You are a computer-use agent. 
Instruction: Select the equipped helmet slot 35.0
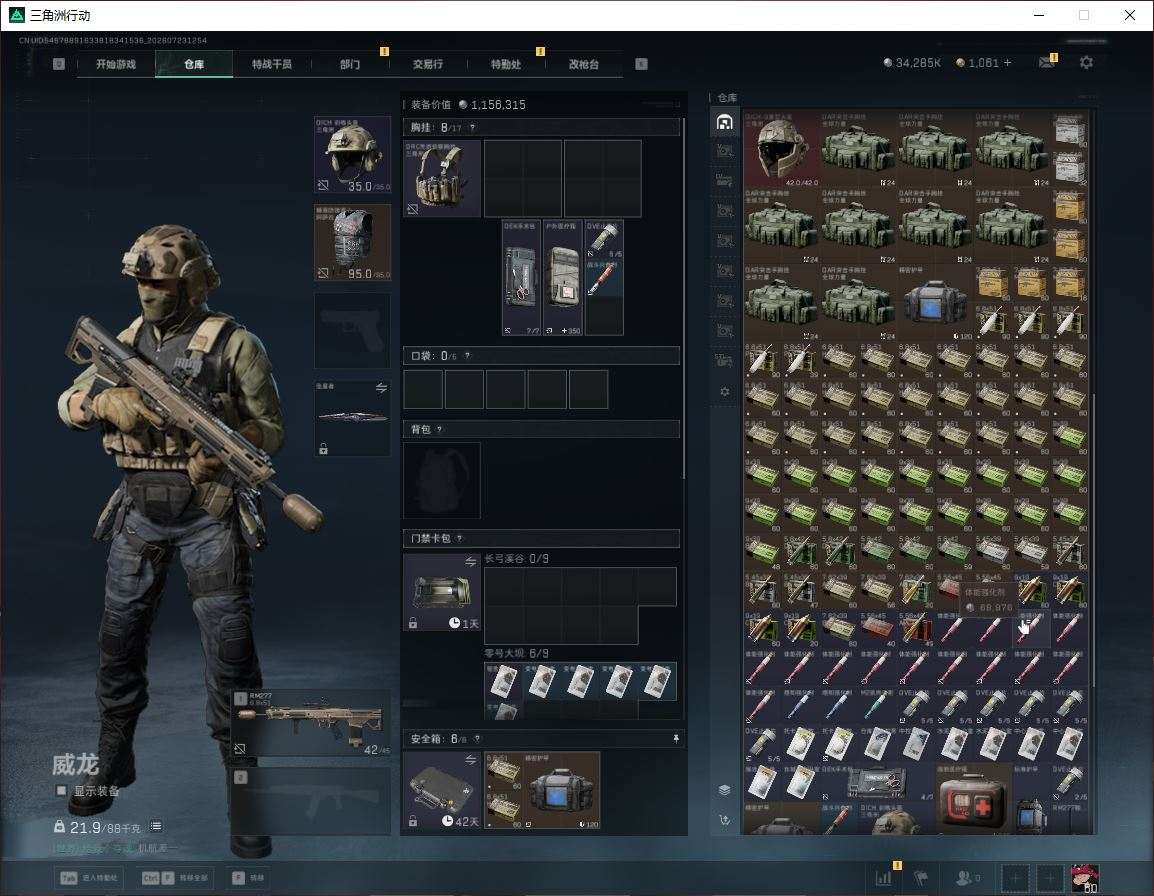[x=353, y=155]
